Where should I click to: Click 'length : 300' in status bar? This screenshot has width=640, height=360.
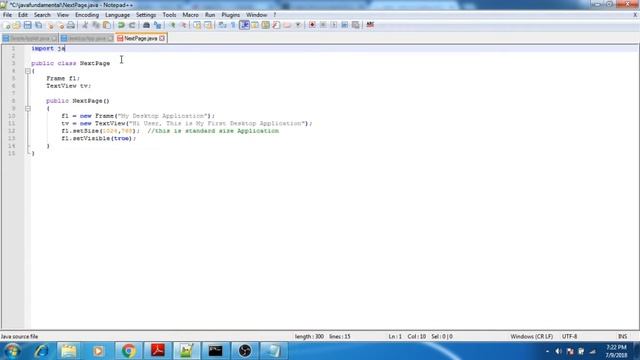(309, 337)
